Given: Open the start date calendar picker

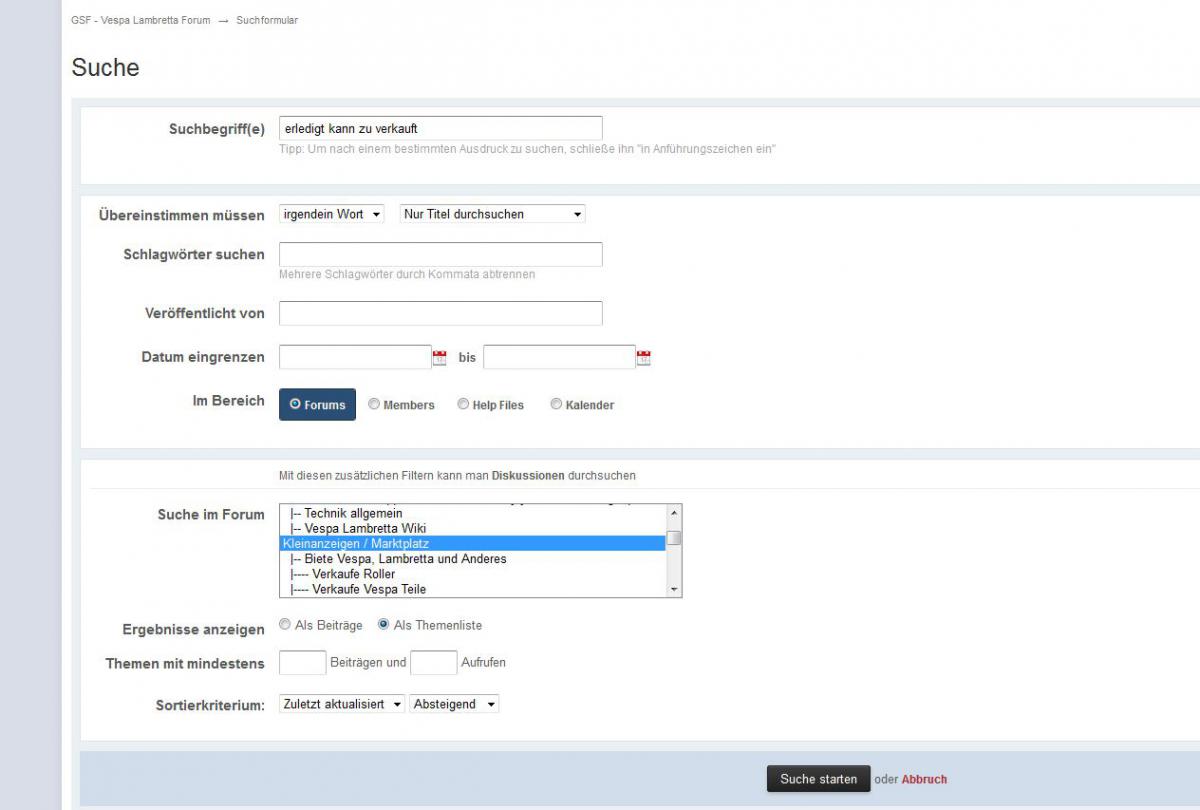Looking at the screenshot, I should (439, 358).
